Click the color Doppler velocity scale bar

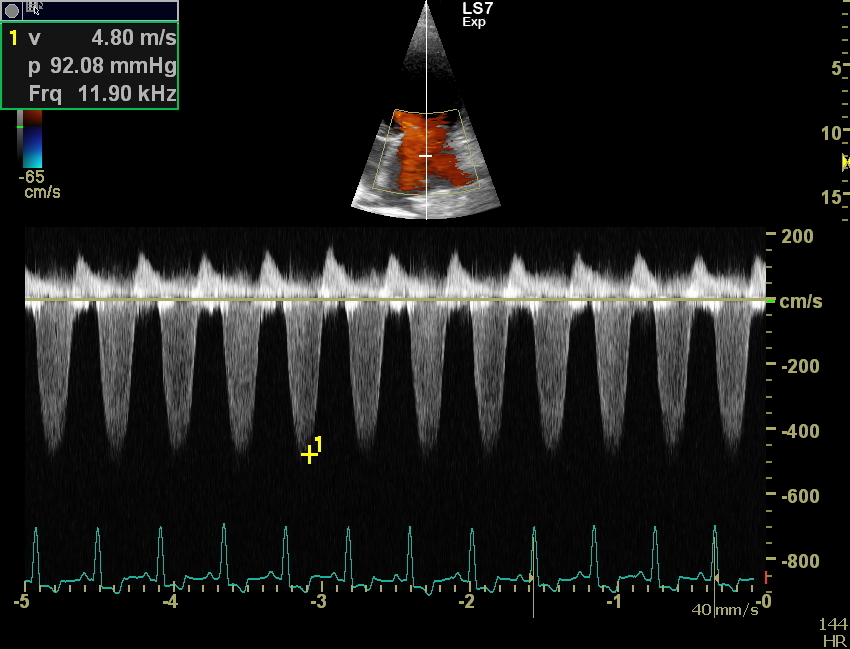(x=33, y=139)
